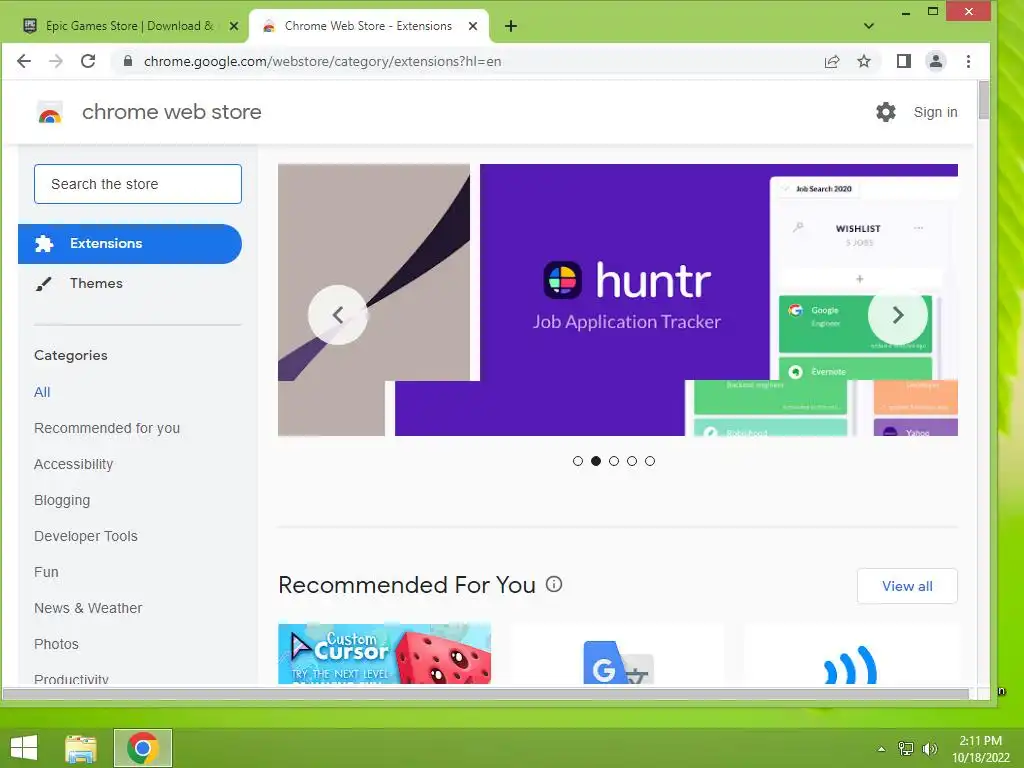Click the horizontal page scrollbar
1024x768 pixels.
pyautogui.click(x=486, y=694)
